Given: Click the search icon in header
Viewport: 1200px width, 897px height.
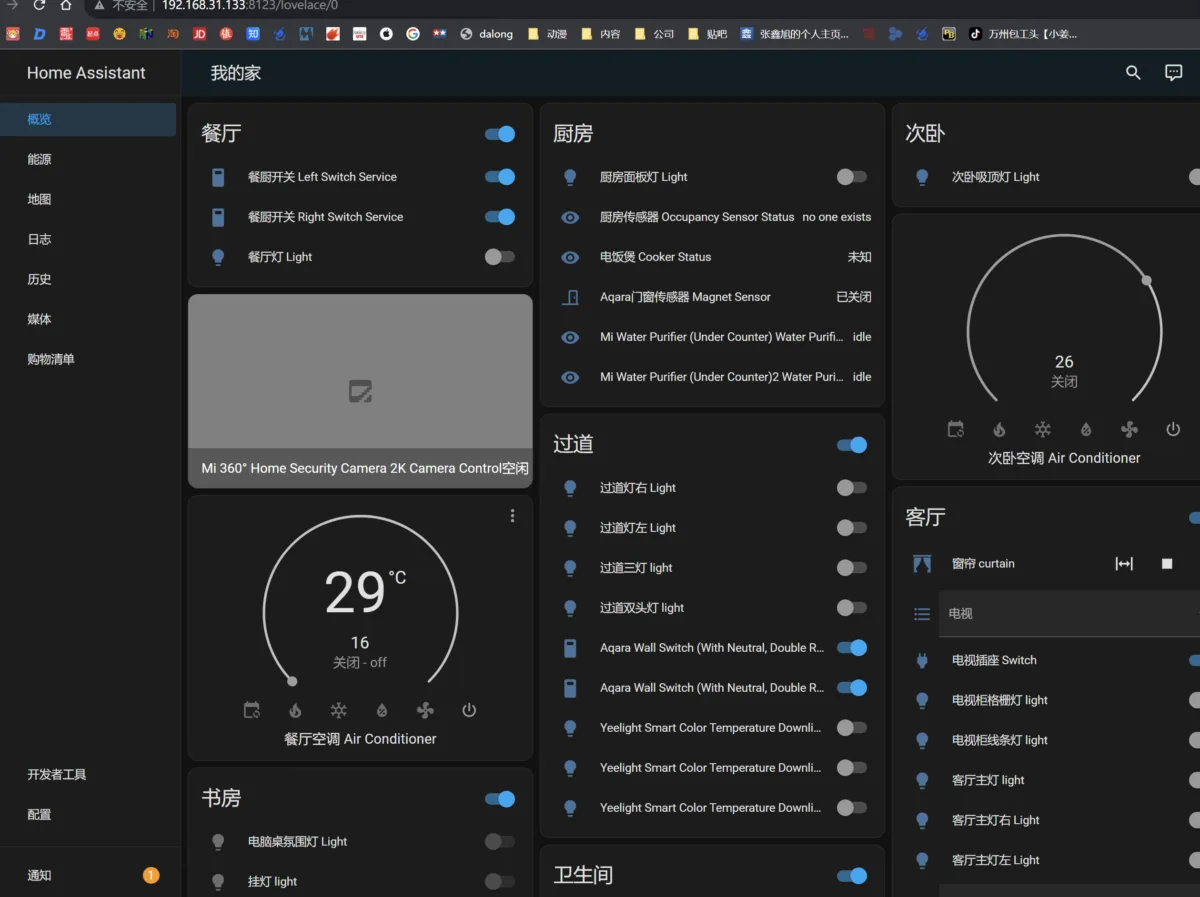Looking at the screenshot, I should click(x=1133, y=73).
